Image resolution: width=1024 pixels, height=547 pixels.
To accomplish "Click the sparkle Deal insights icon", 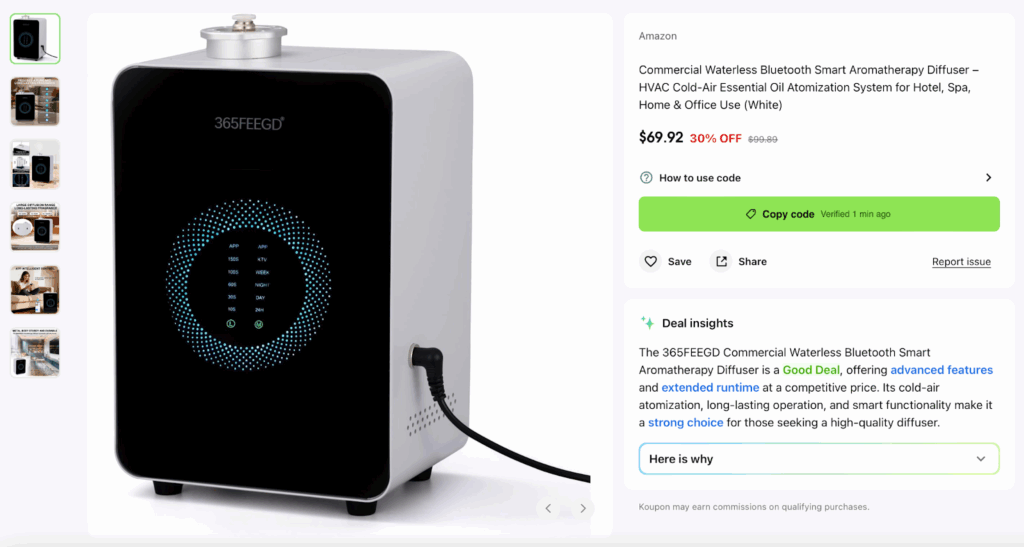I will click(647, 322).
